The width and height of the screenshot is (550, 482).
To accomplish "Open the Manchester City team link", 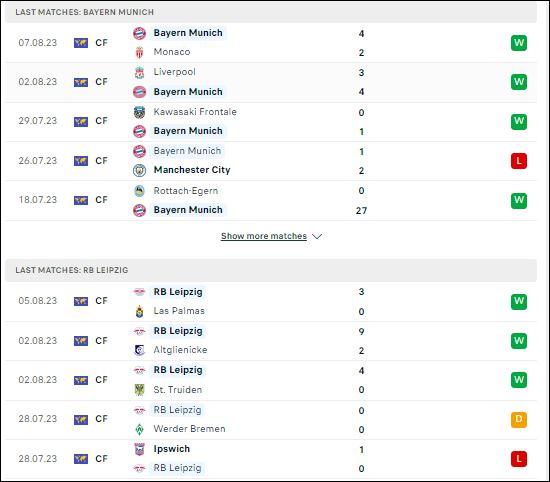I will pos(192,170).
